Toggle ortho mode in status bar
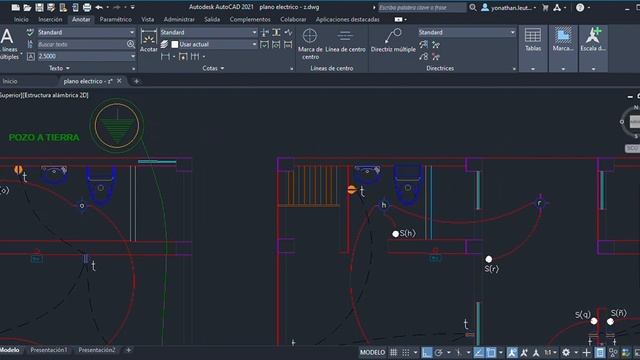The height and width of the screenshot is (360, 640). pyautogui.click(x=427, y=352)
